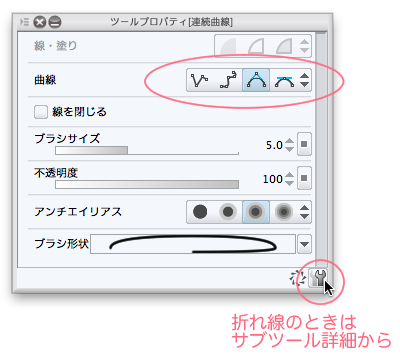Viewport: 400px width, 360px height.
Task: Select the quadratic Bezier curve mode icon
Action: [256, 80]
